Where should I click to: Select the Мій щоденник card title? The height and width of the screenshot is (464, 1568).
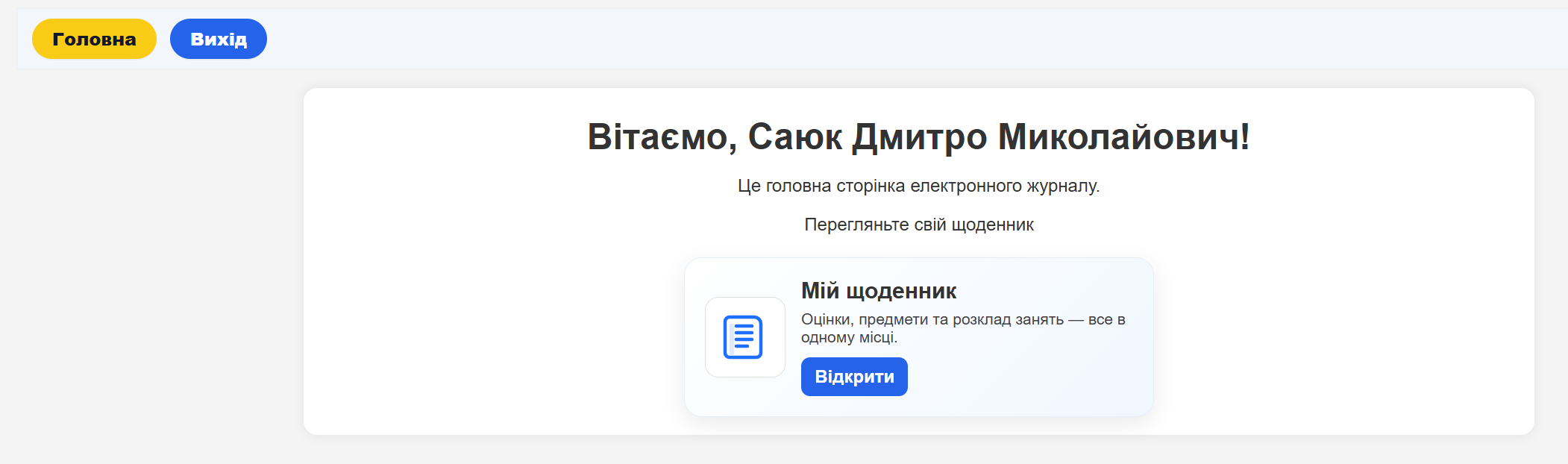878,291
